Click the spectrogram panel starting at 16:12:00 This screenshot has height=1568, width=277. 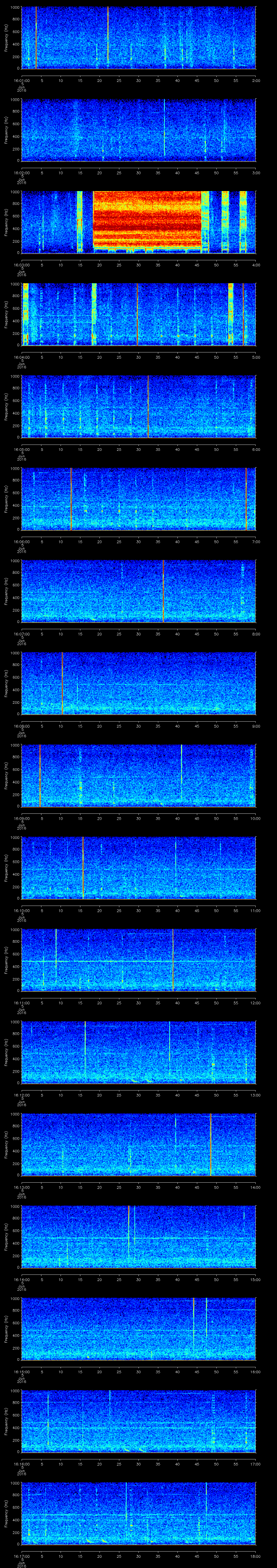coord(138,1052)
